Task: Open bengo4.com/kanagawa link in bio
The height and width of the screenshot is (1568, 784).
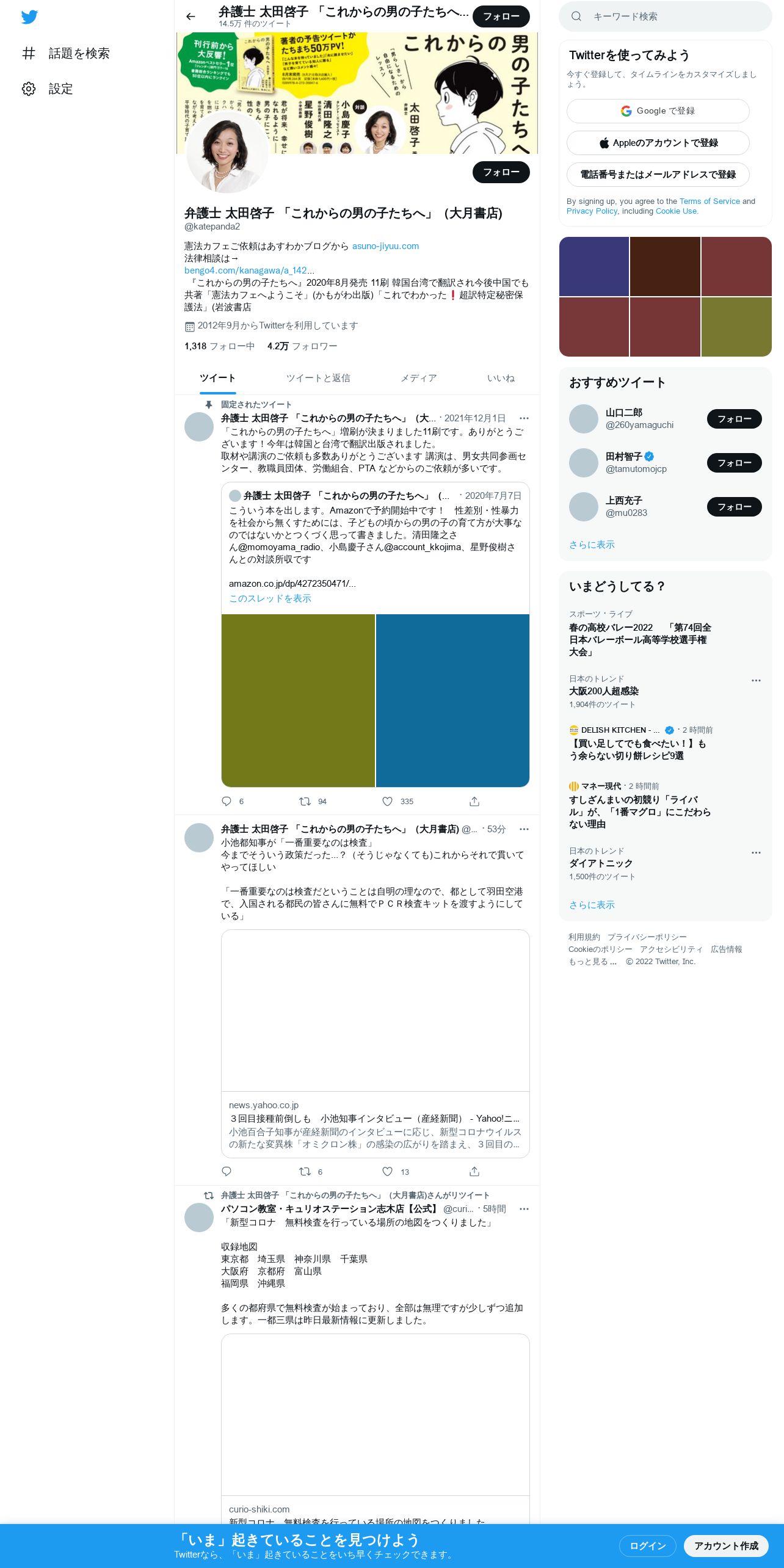Action: click(x=249, y=270)
